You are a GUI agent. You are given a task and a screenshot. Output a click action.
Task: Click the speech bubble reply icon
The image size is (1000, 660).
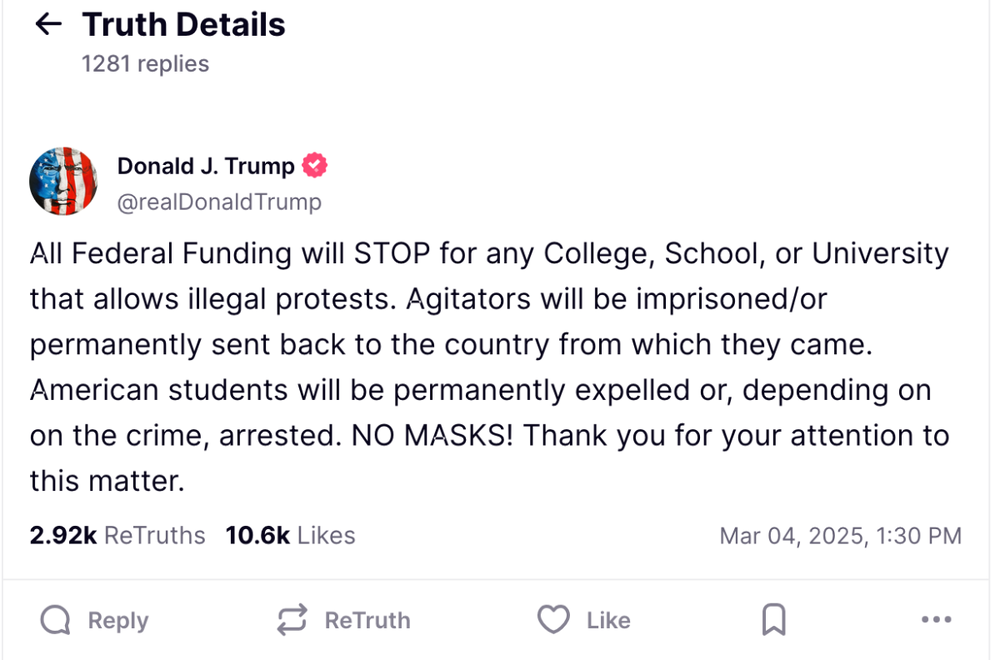click(56, 621)
